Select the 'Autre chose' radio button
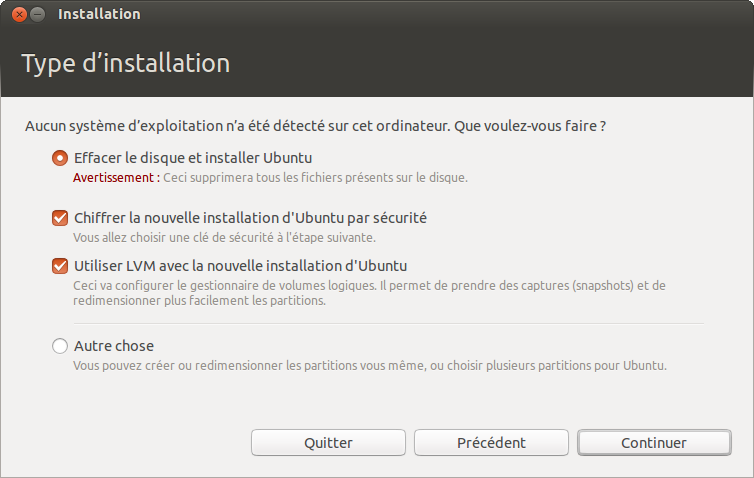Viewport: 754px width, 478px height. [60, 346]
